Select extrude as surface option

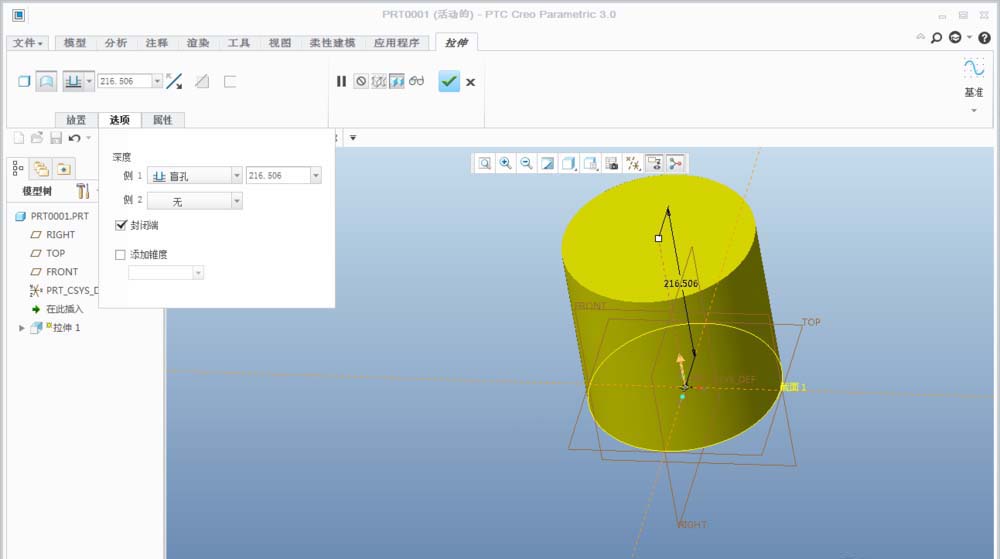46,81
